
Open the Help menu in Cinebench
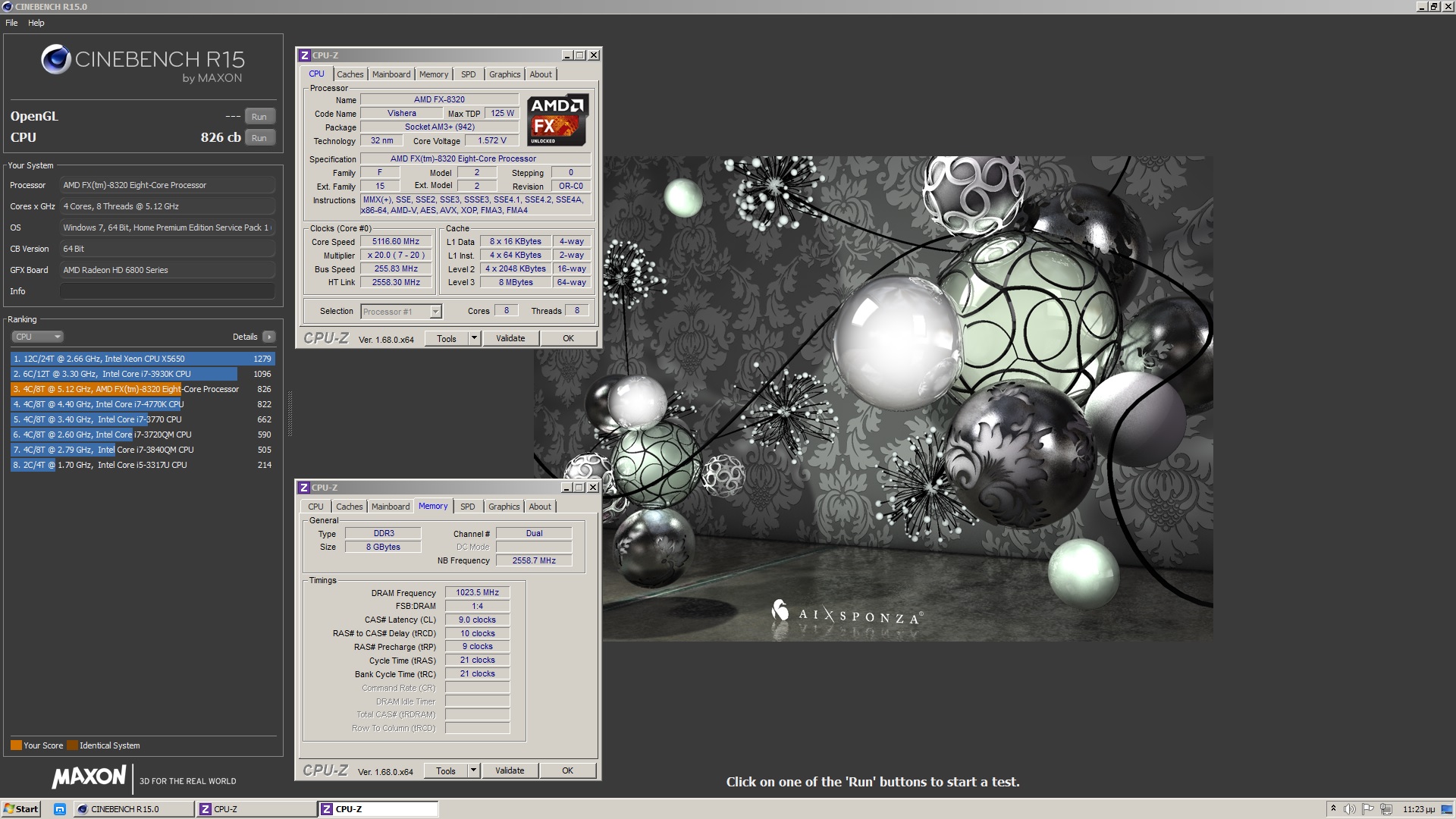[36, 23]
